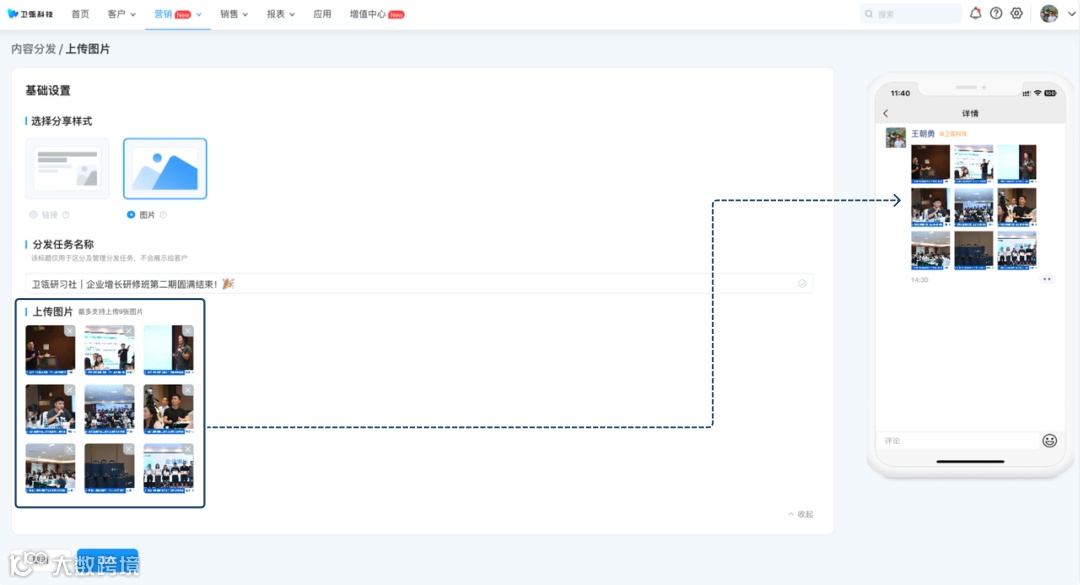Open the dropdown arrow beside the avatar
Viewport: 1080px width, 585px height.
[x=1072, y=13]
